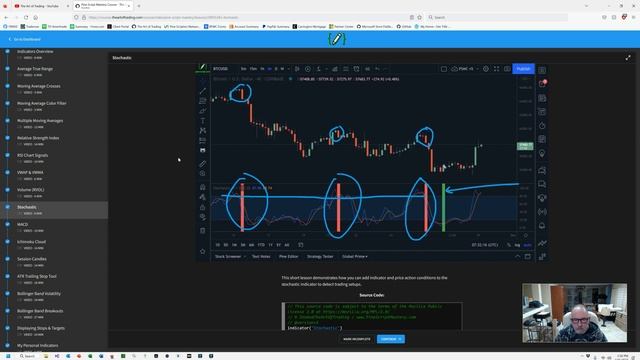Select the patterns tool in chart toolbar

click(203, 130)
